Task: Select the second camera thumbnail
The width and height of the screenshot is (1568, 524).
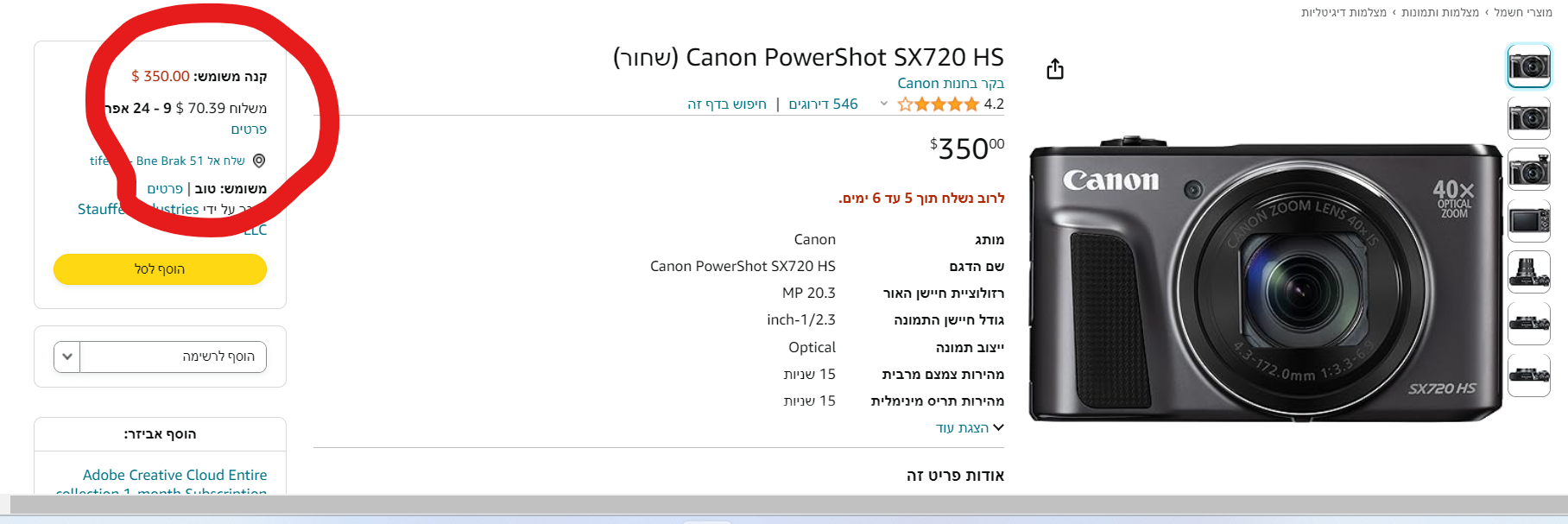Action: (x=1528, y=117)
